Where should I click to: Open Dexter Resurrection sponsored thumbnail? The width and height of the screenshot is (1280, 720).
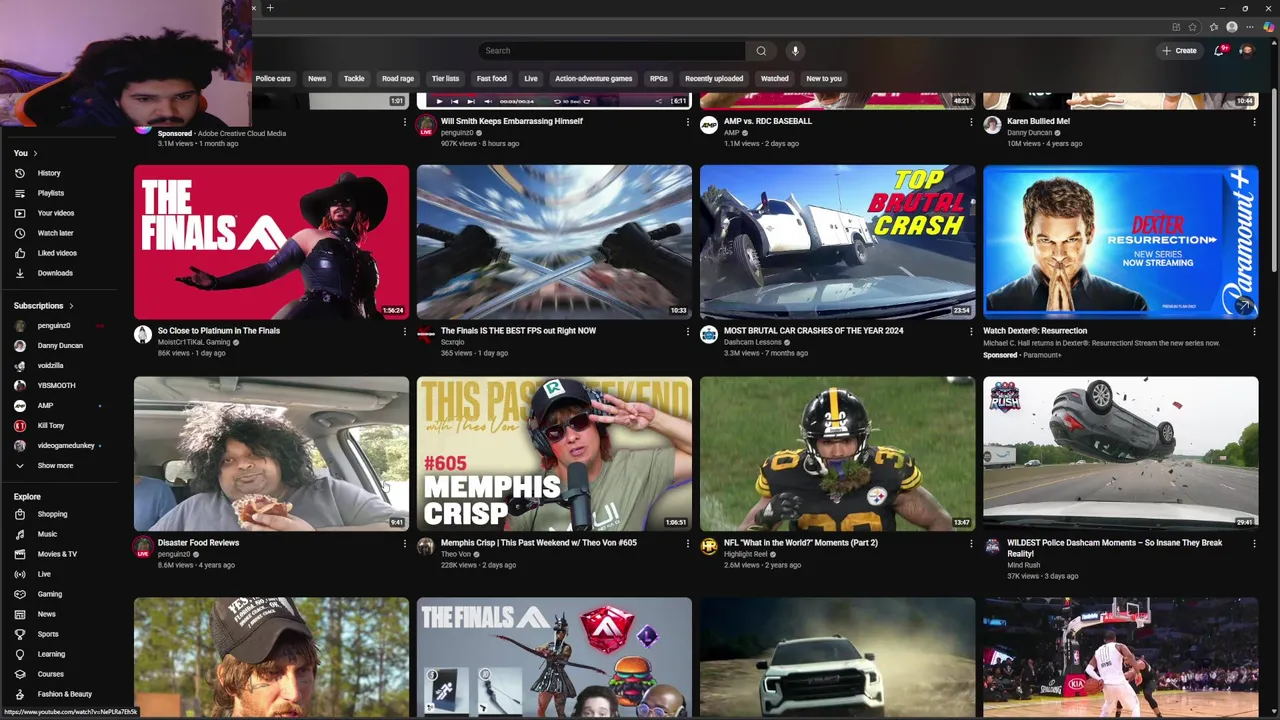pos(1120,242)
